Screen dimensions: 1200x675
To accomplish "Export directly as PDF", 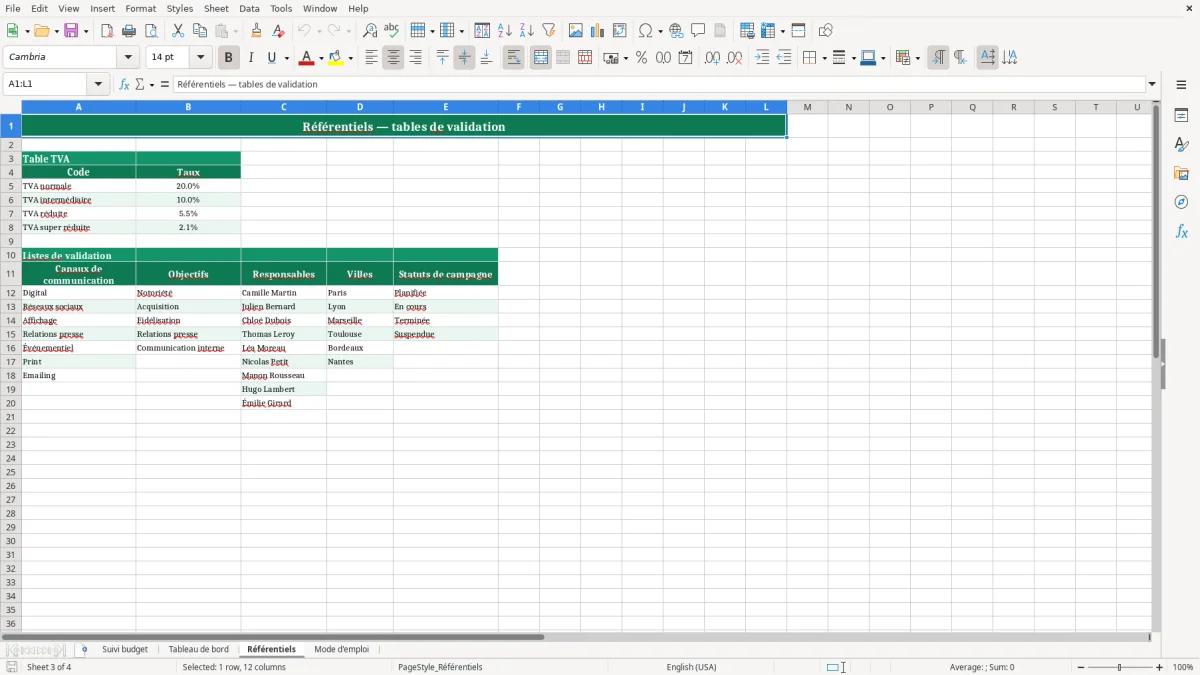I will 106,31.
